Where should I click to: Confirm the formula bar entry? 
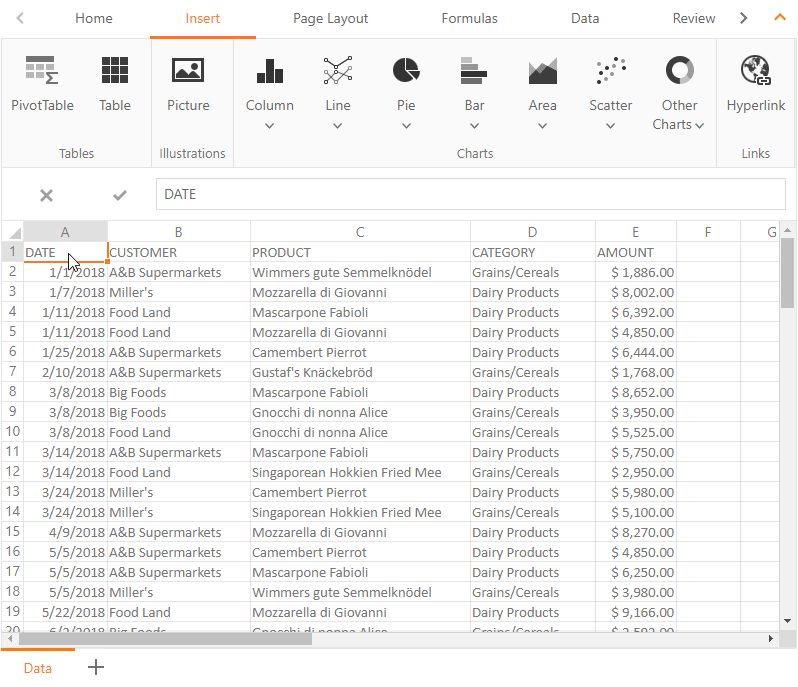click(x=120, y=195)
